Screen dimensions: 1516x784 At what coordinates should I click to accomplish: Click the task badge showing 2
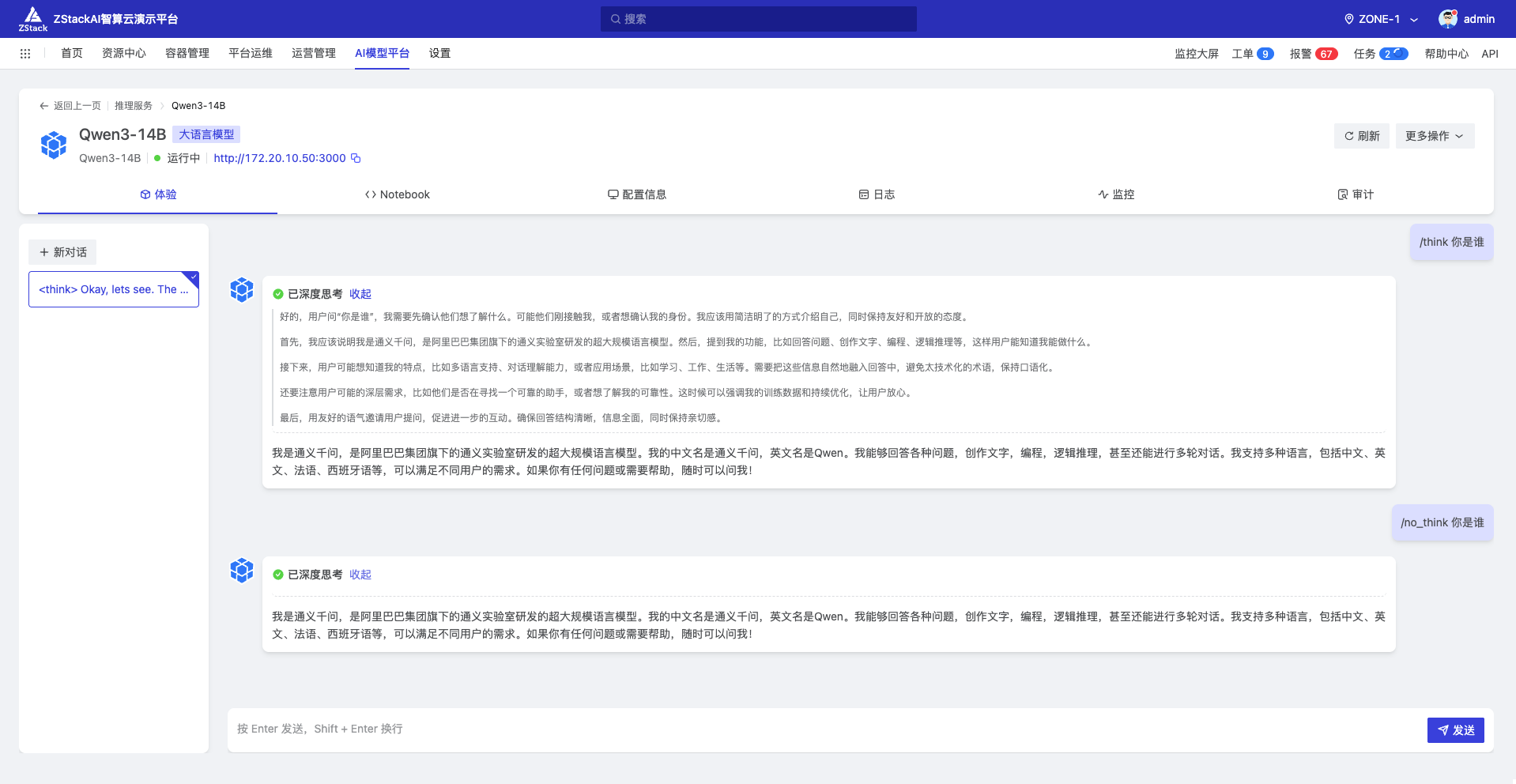1393,54
